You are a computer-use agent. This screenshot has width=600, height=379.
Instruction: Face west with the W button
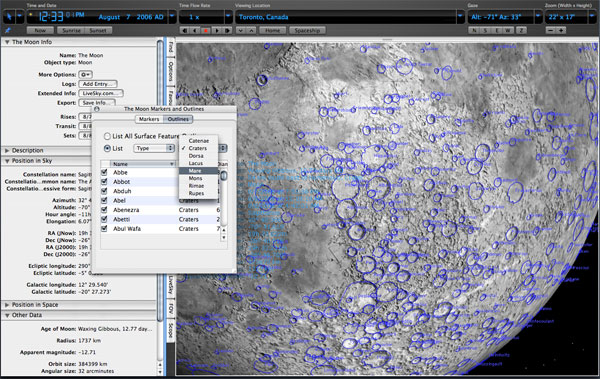click(x=508, y=31)
